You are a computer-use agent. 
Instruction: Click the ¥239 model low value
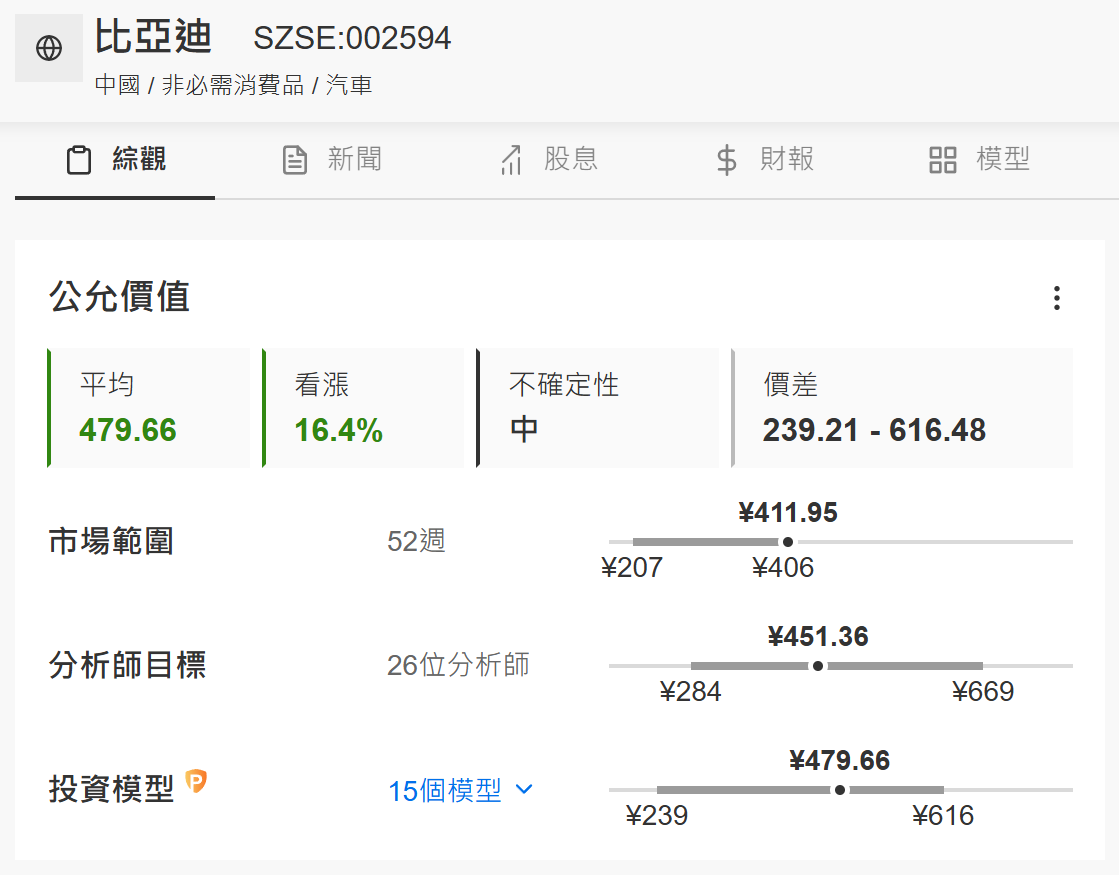(657, 816)
